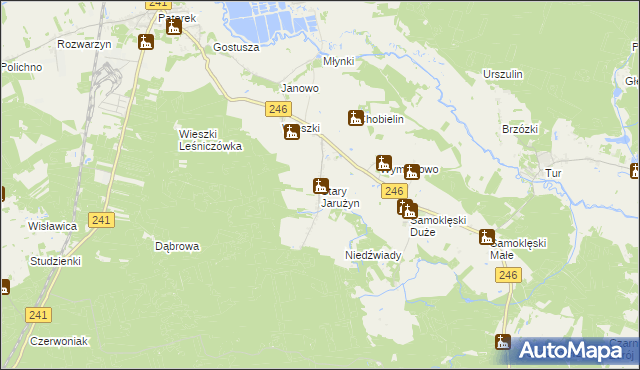Click the 246 road shield near Janowo
Image resolution: width=640 pixels, height=370 pixels.
[x=278, y=109]
